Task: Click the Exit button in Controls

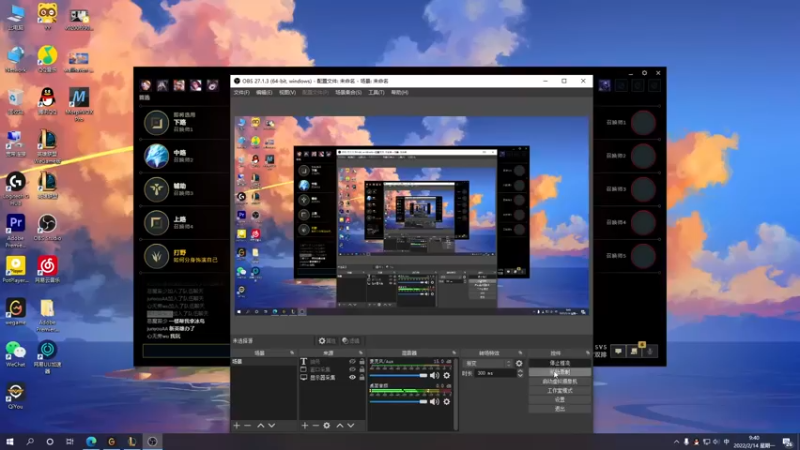Action: tap(560, 409)
